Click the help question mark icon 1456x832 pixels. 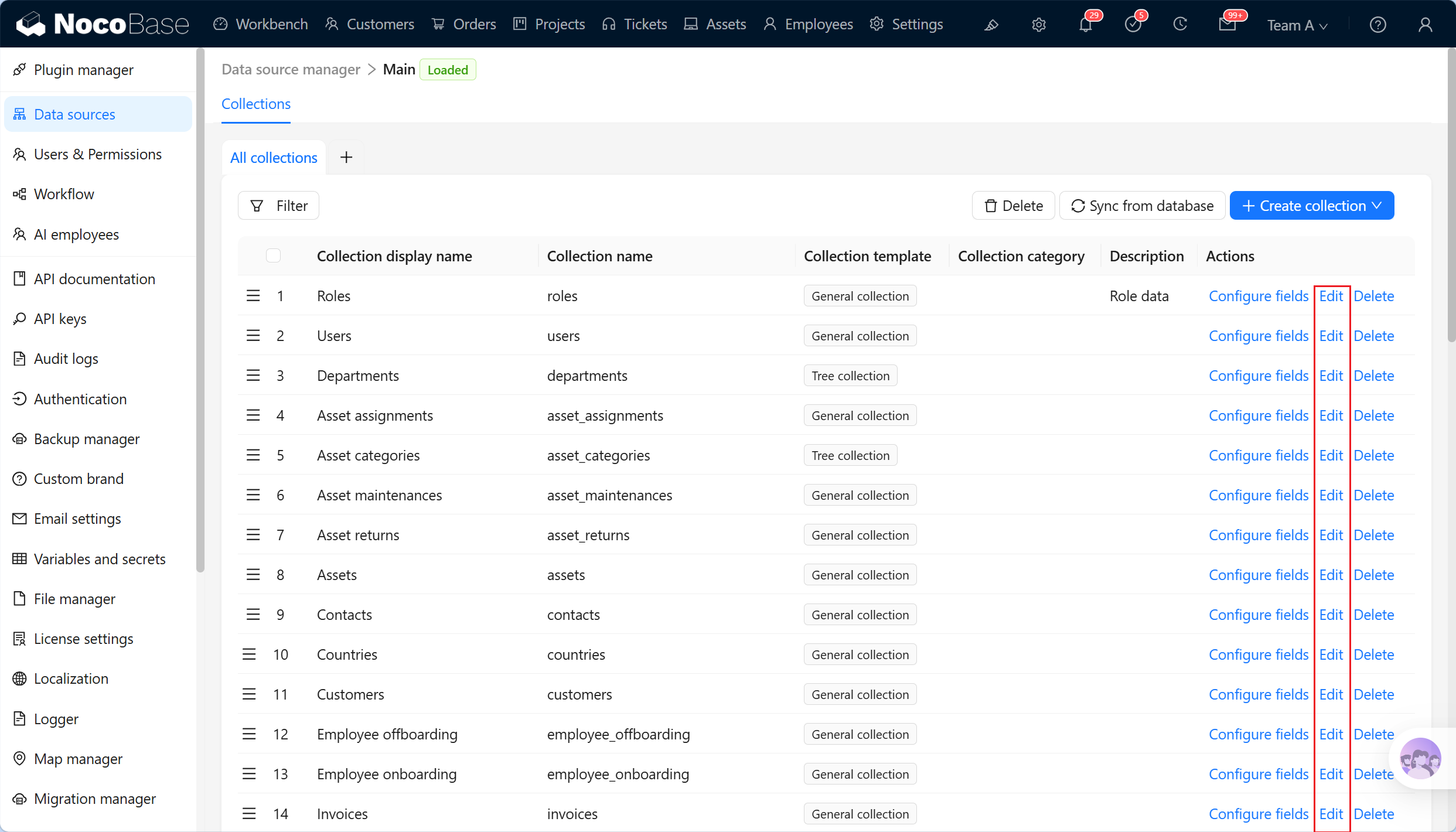pyautogui.click(x=1378, y=25)
